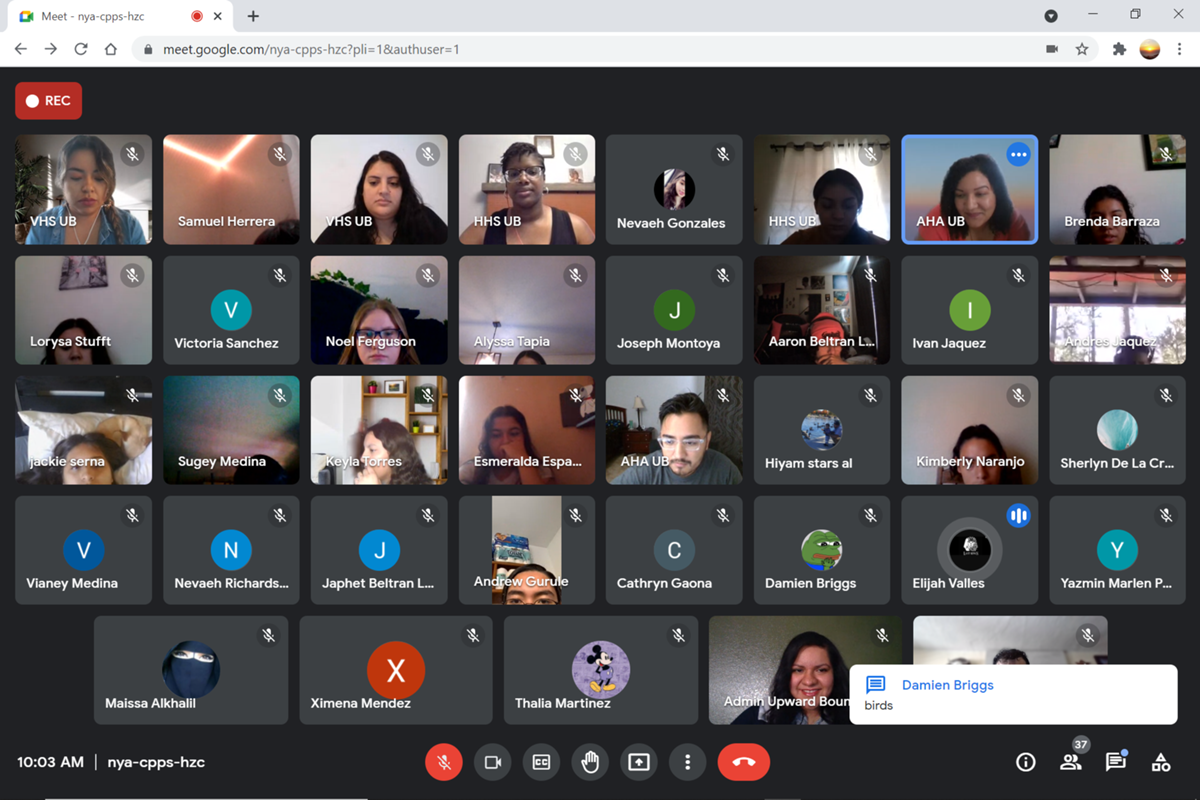Select Ivan Jaquez's I avatar
The width and height of the screenshot is (1200, 800).
point(970,310)
